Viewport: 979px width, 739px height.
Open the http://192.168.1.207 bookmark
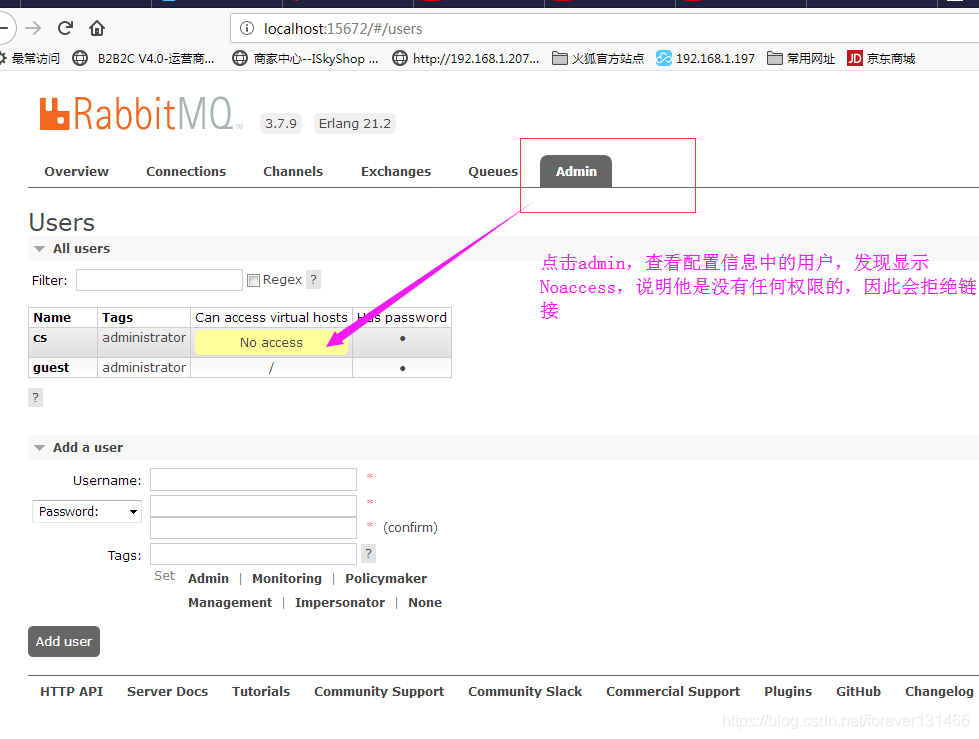[x=466, y=59]
